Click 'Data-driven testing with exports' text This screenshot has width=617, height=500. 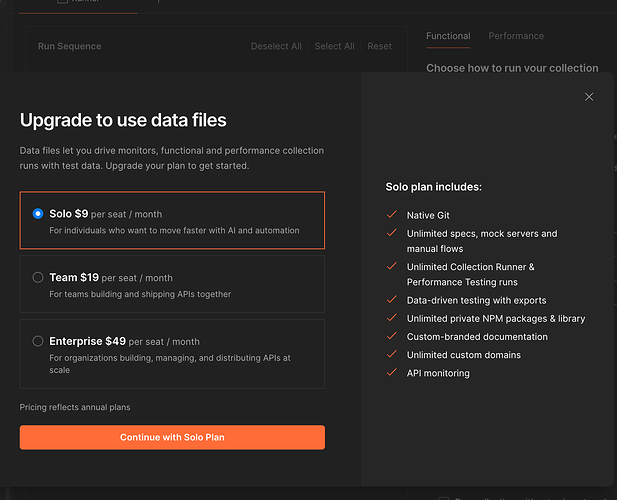pos(477,301)
